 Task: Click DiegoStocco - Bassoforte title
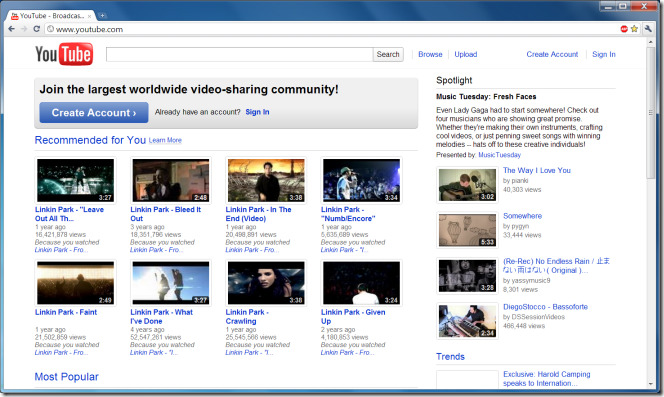click(x=545, y=307)
